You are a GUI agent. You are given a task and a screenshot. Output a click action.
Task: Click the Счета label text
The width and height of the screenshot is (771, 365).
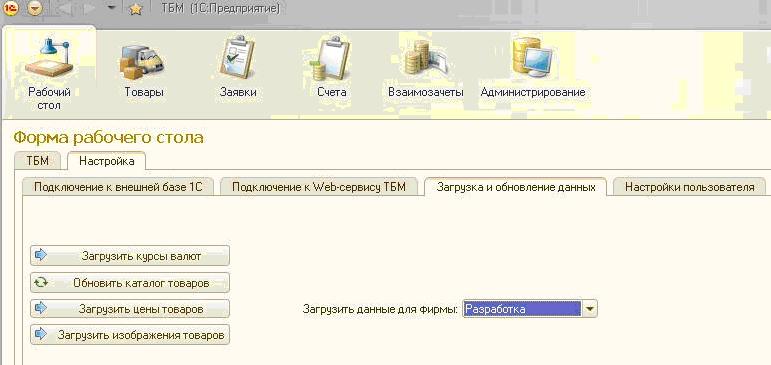331,92
